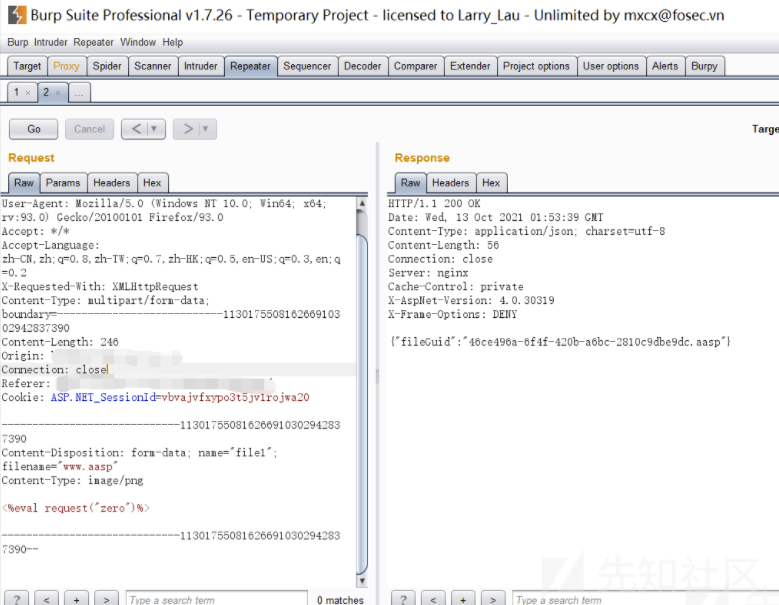
Task: Click the 'Connection: close' request line
Action: coord(55,370)
